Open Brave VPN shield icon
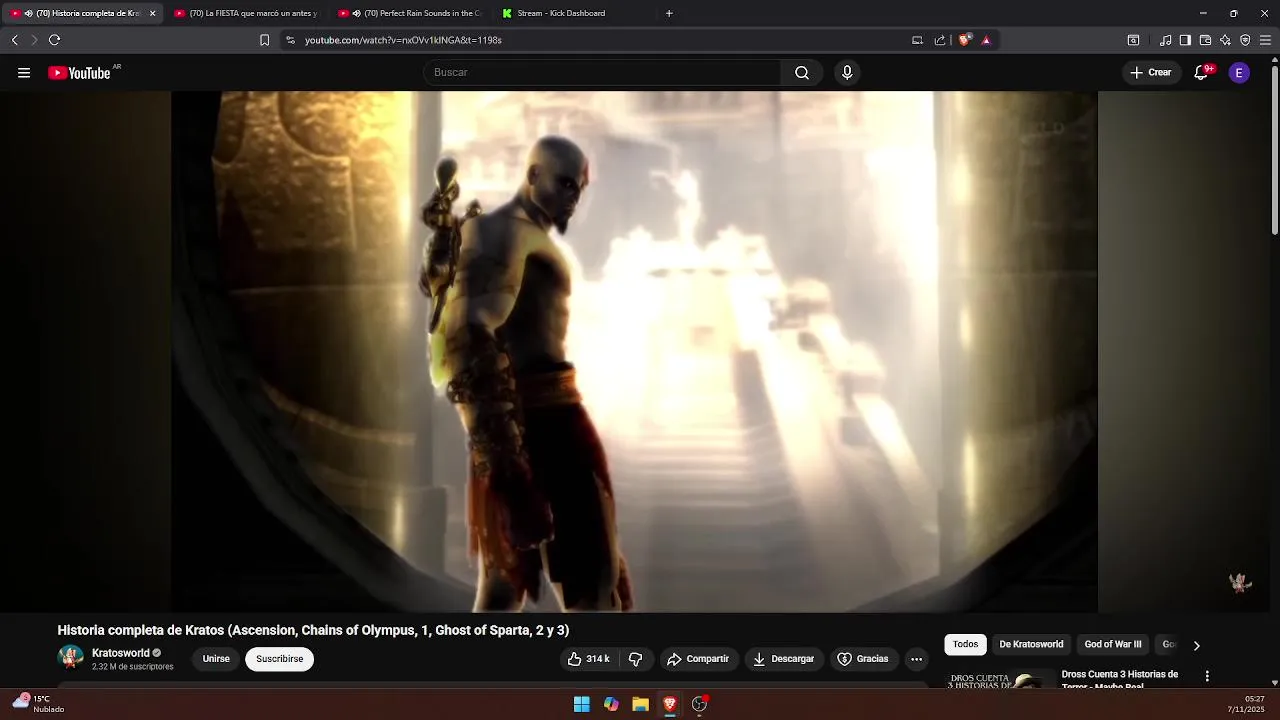 [x=1245, y=40]
